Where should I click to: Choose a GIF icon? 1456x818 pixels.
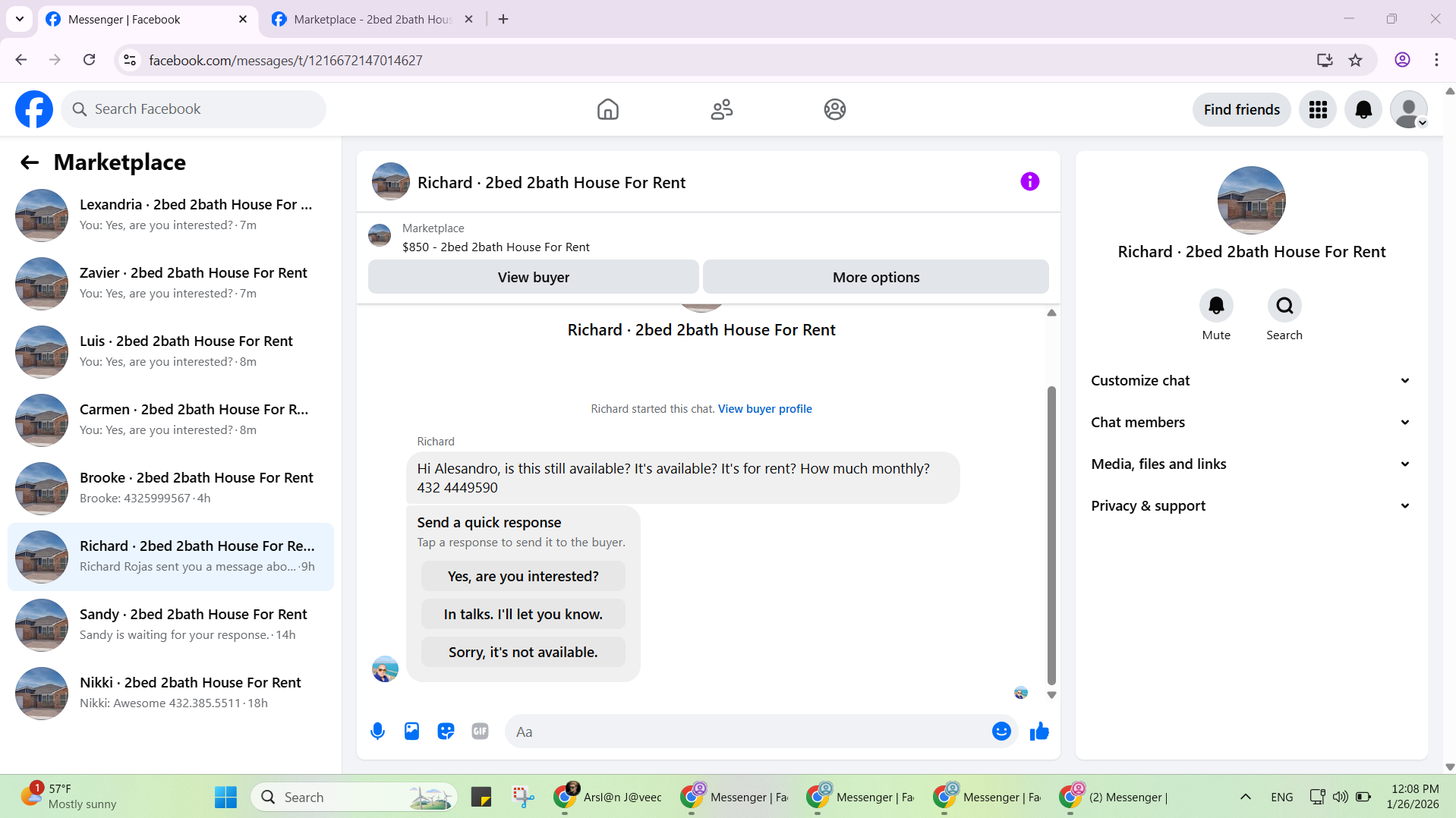480,731
